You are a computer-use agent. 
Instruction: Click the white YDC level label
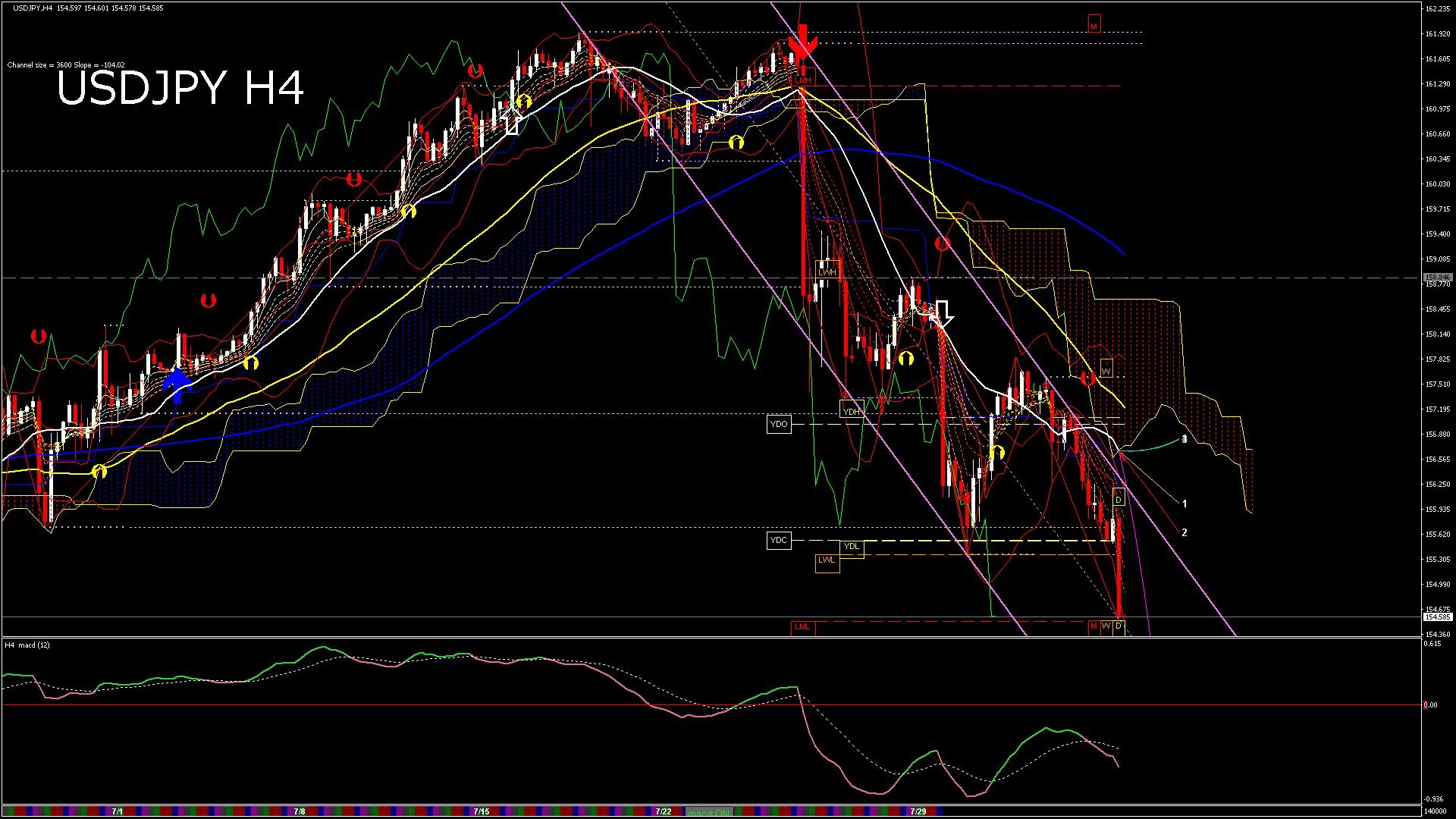click(779, 540)
